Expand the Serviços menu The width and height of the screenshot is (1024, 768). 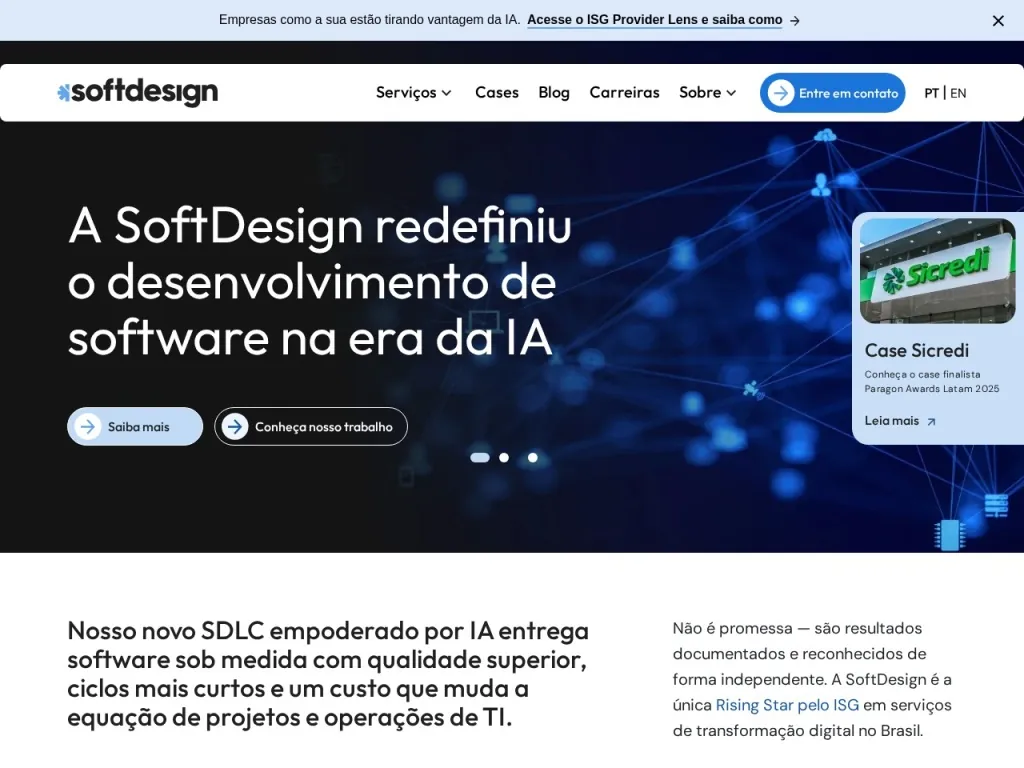[413, 93]
